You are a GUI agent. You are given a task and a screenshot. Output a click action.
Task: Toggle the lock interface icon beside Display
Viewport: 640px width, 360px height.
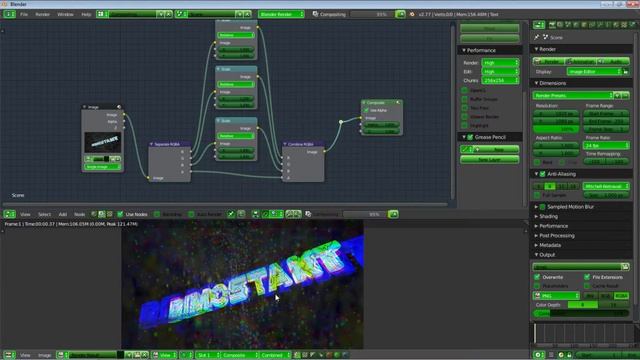[626, 72]
